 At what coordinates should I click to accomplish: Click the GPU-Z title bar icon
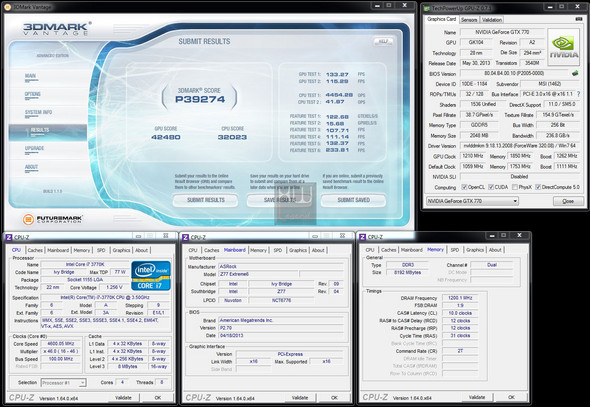(x=427, y=8)
